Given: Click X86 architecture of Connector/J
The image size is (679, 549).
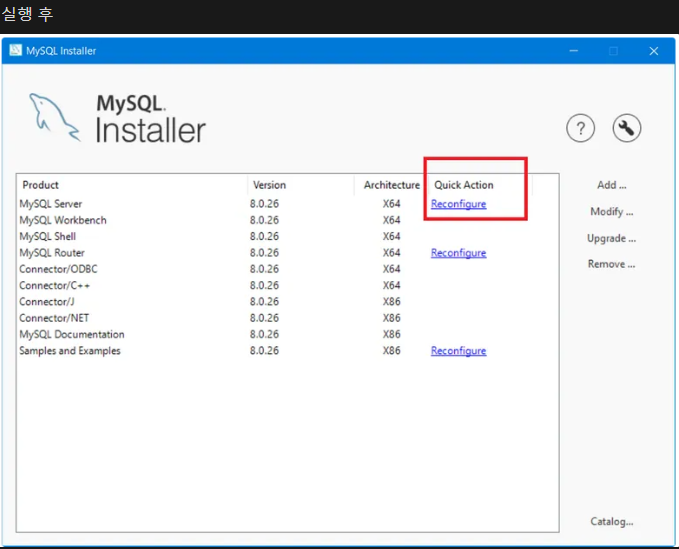Looking at the screenshot, I should coord(391,302).
